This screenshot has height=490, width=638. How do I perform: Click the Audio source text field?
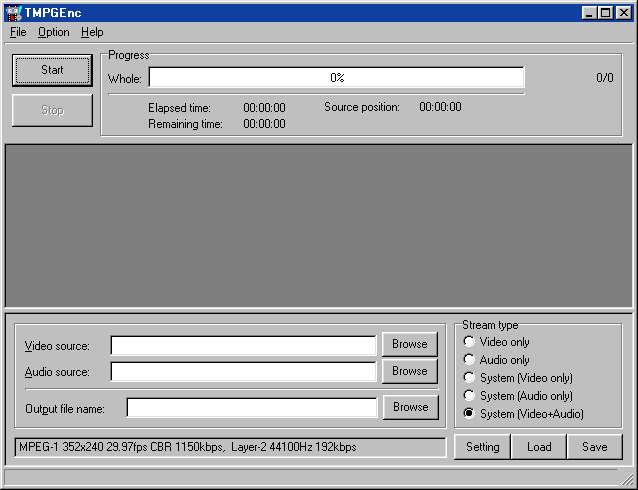(243, 372)
